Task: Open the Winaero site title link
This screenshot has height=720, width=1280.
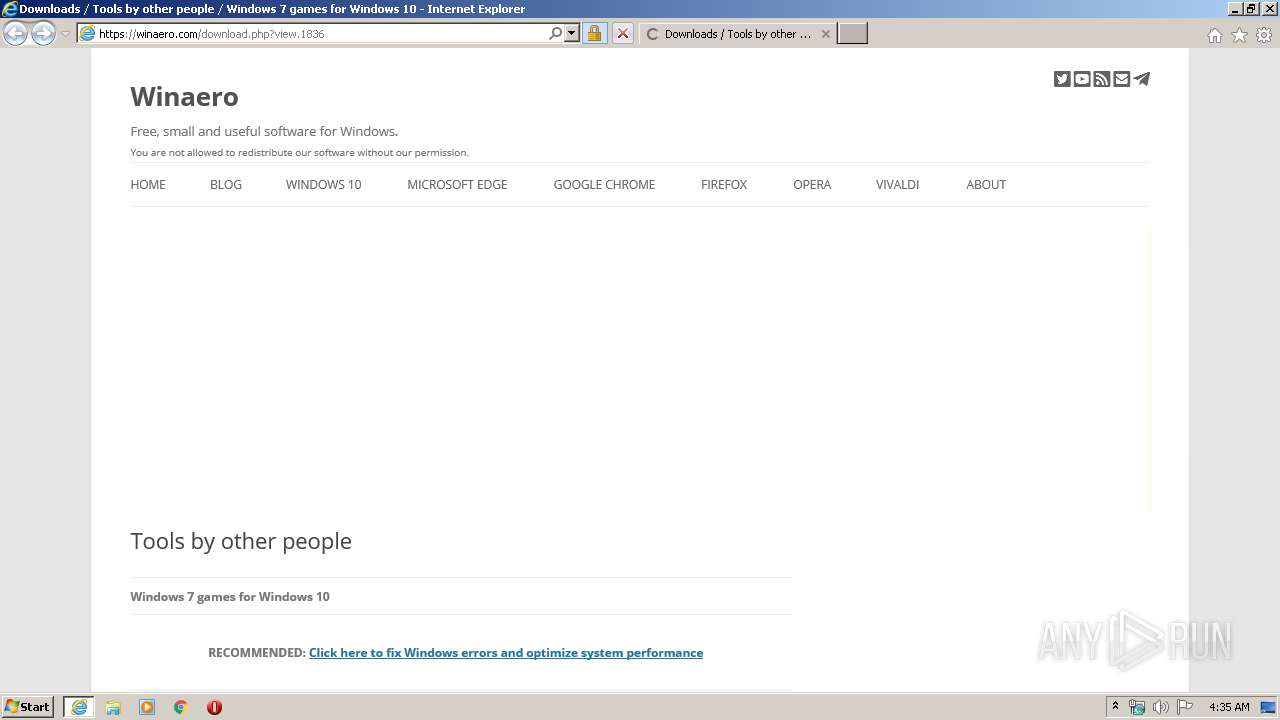Action: pos(184,97)
